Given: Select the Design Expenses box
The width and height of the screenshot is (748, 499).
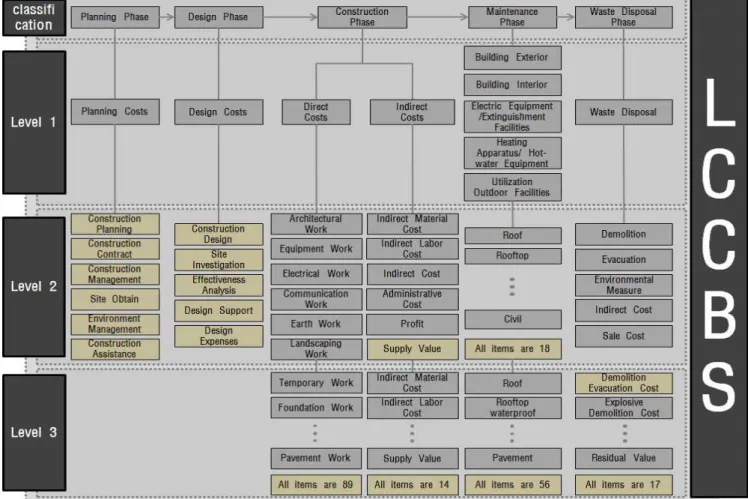Looking at the screenshot, I should 218,336.
